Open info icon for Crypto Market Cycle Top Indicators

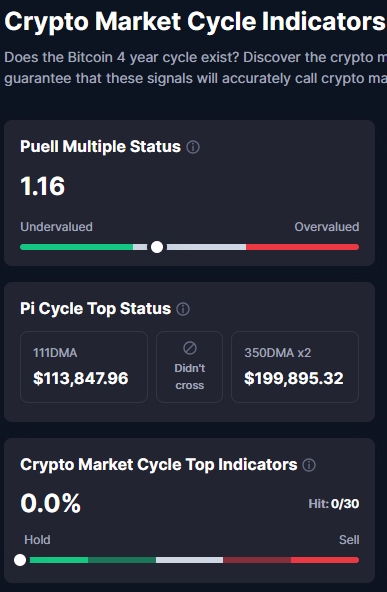(x=309, y=465)
